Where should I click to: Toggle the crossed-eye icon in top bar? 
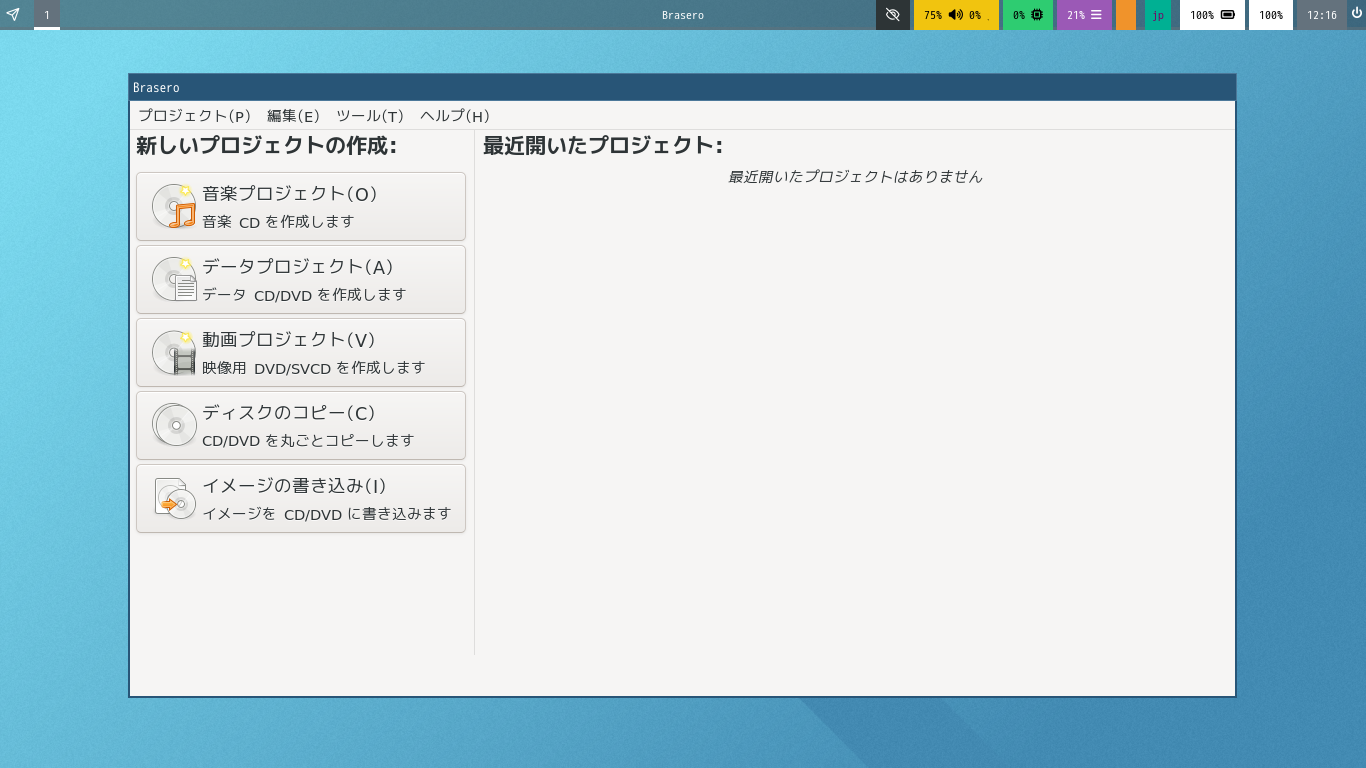(893, 15)
